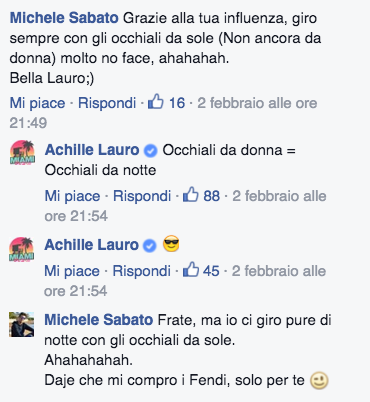Click the sunglasses emoji in Achille Lauro's reply
This screenshot has width=370, height=402.
(x=171, y=244)
